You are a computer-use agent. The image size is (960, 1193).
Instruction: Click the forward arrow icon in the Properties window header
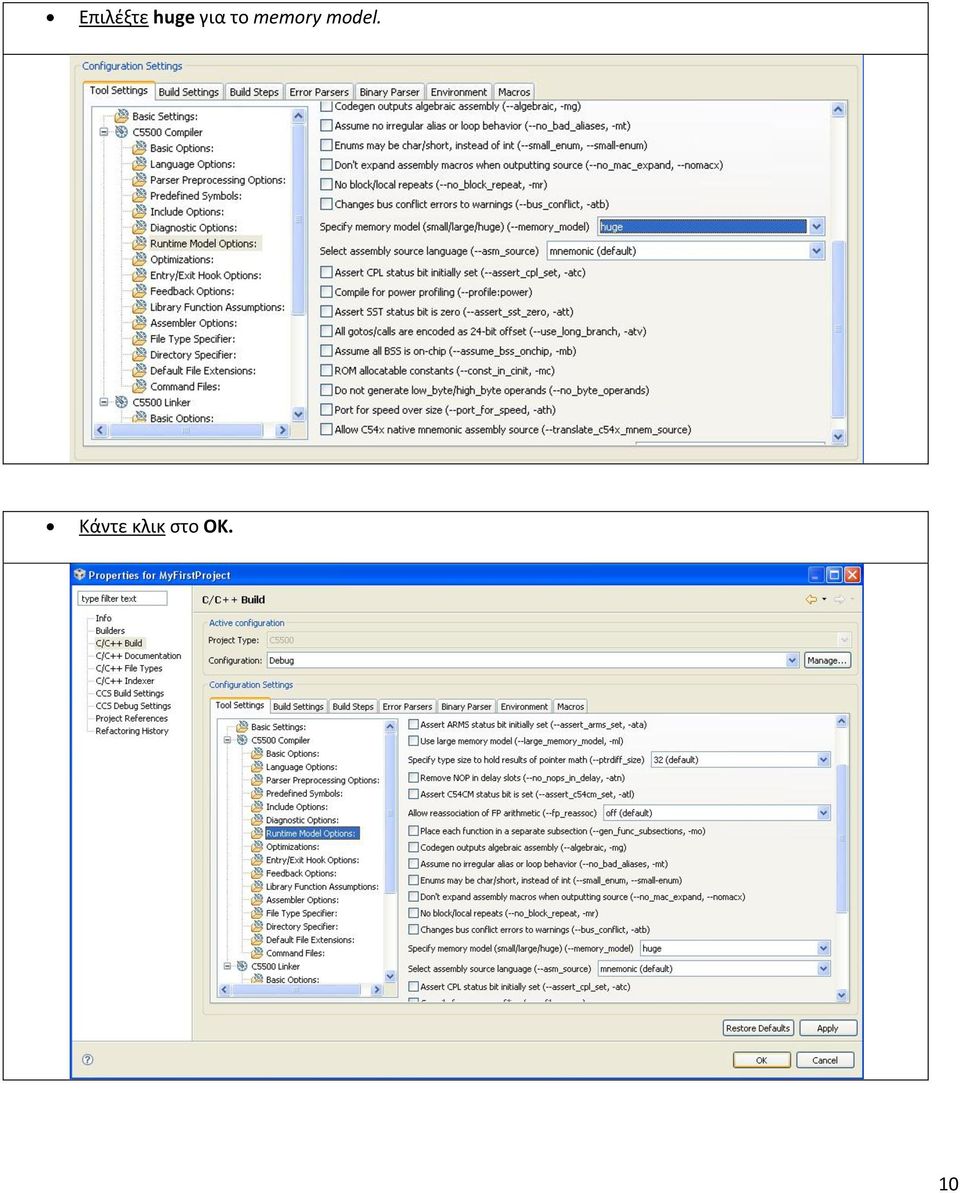[838, 600]
